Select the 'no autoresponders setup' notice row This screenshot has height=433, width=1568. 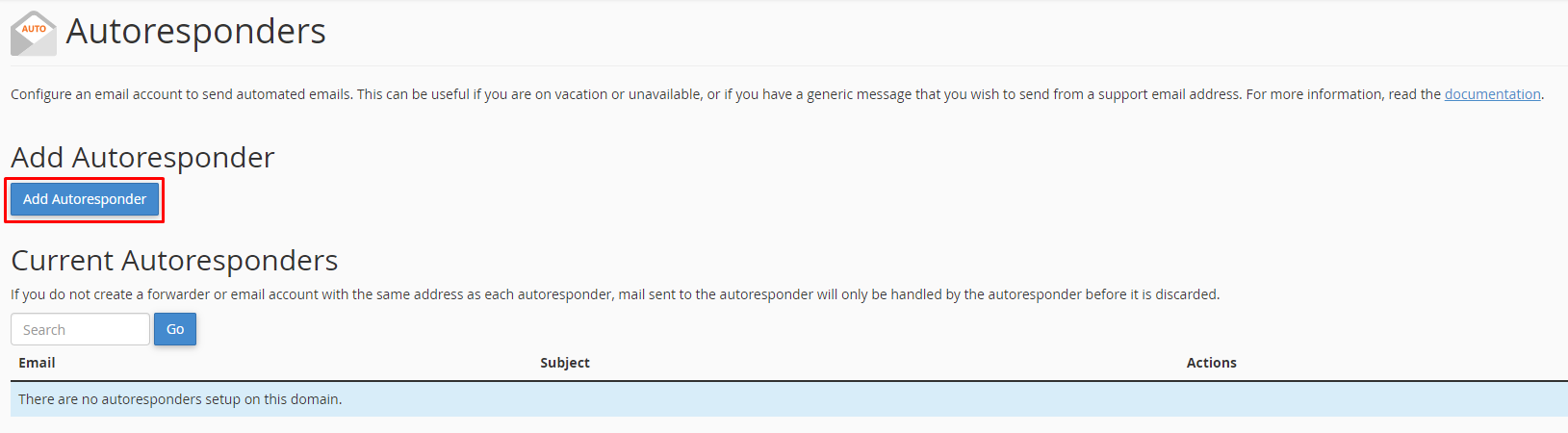(x=788, y=399)
